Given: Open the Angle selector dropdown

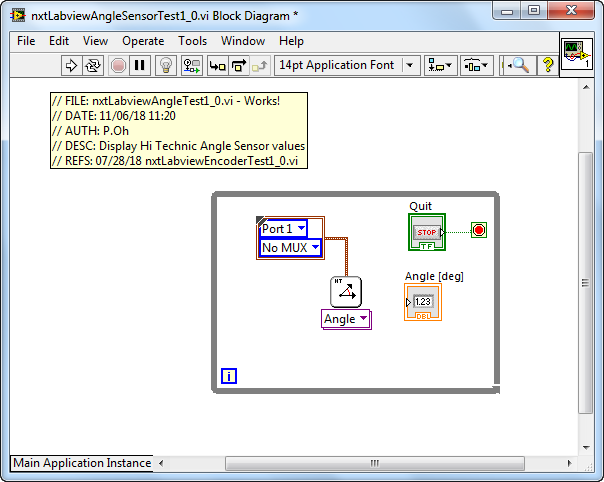Looking at the screenshot, I should [x=346, y=319].
